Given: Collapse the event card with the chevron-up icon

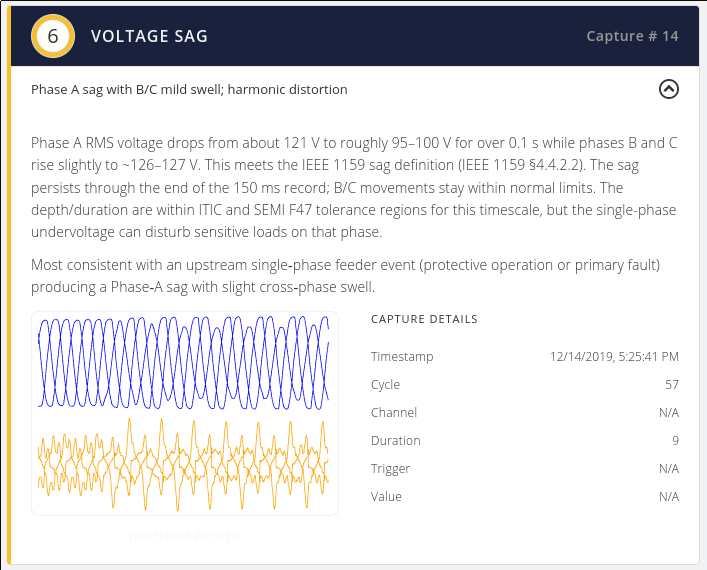Looking at the screenshot, I should pos(669,89).
